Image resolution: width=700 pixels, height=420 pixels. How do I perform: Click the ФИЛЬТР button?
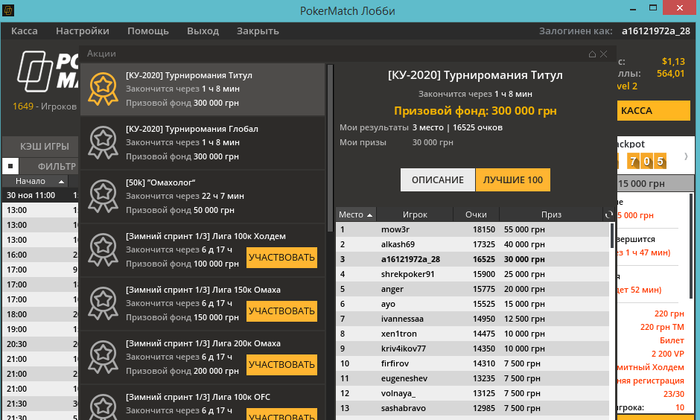pos(49,166)
